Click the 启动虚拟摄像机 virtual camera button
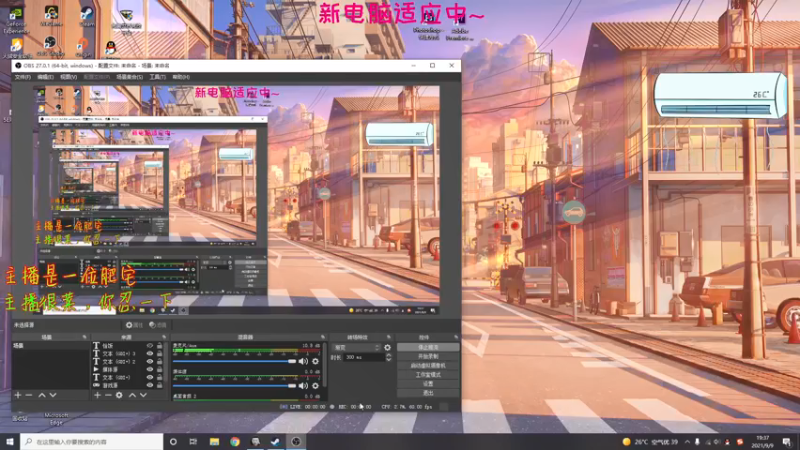The width and height of the screenshot is (800, 450). 428,366
